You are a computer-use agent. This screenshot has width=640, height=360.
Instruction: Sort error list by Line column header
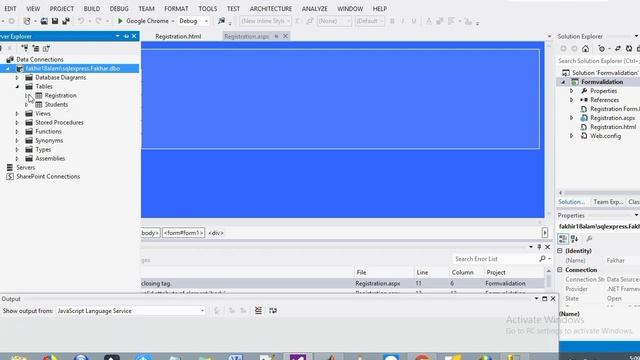pyautogui.click(x=422, y=272)
